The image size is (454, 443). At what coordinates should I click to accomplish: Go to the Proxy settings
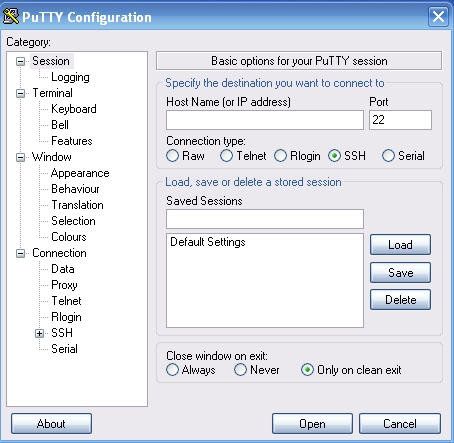pos(64,285)
